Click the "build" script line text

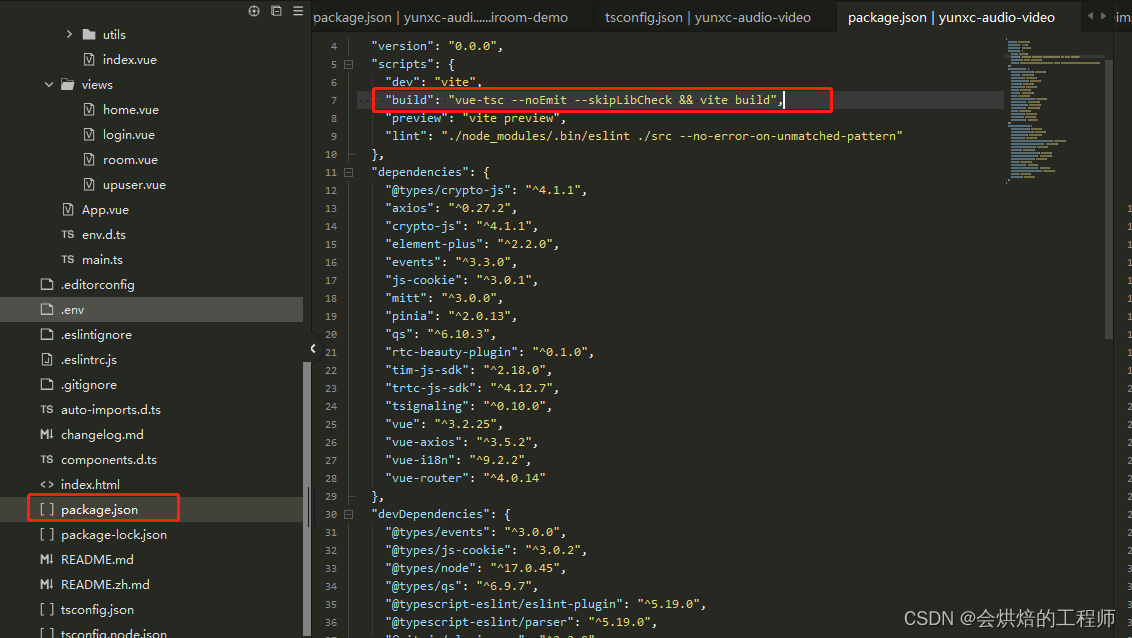point(584,100)
